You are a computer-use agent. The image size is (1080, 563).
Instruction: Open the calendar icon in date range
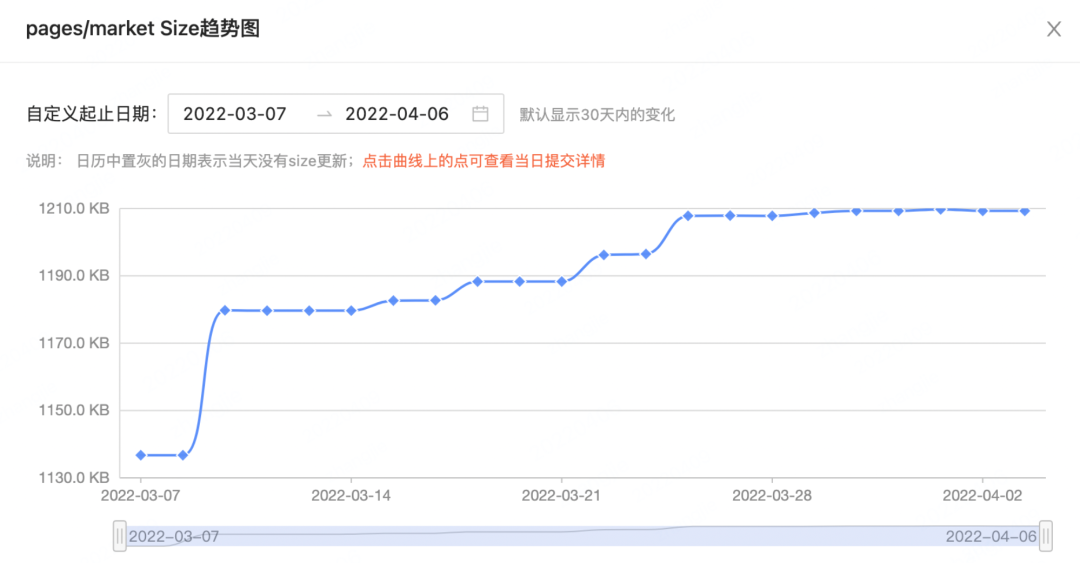[480, 114]
